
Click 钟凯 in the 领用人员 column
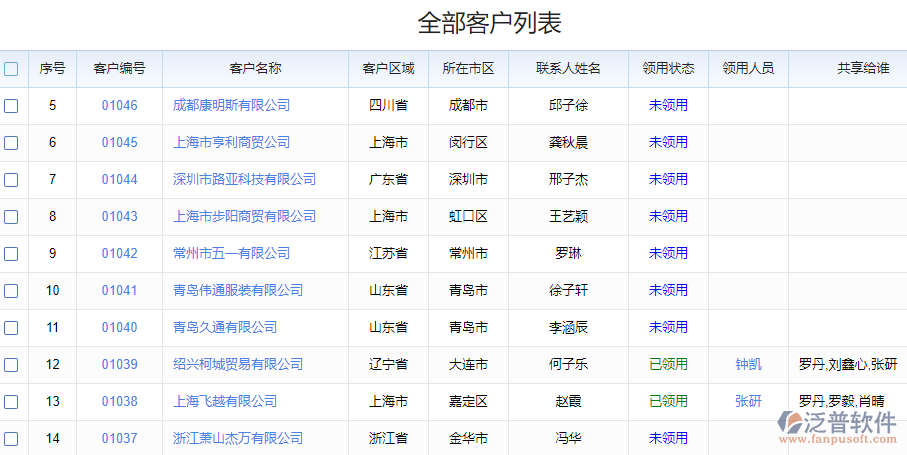tap(748, 364)
